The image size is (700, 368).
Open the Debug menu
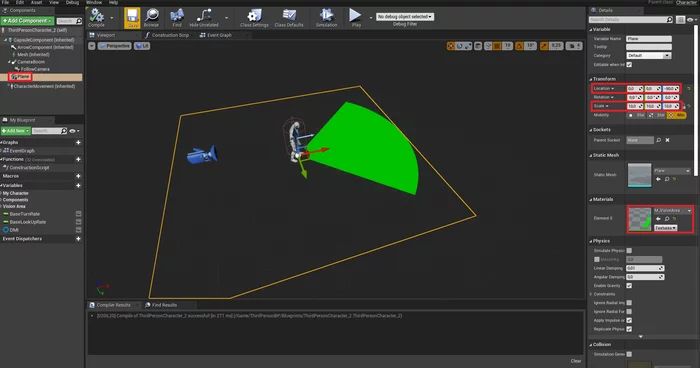(72, 3)
